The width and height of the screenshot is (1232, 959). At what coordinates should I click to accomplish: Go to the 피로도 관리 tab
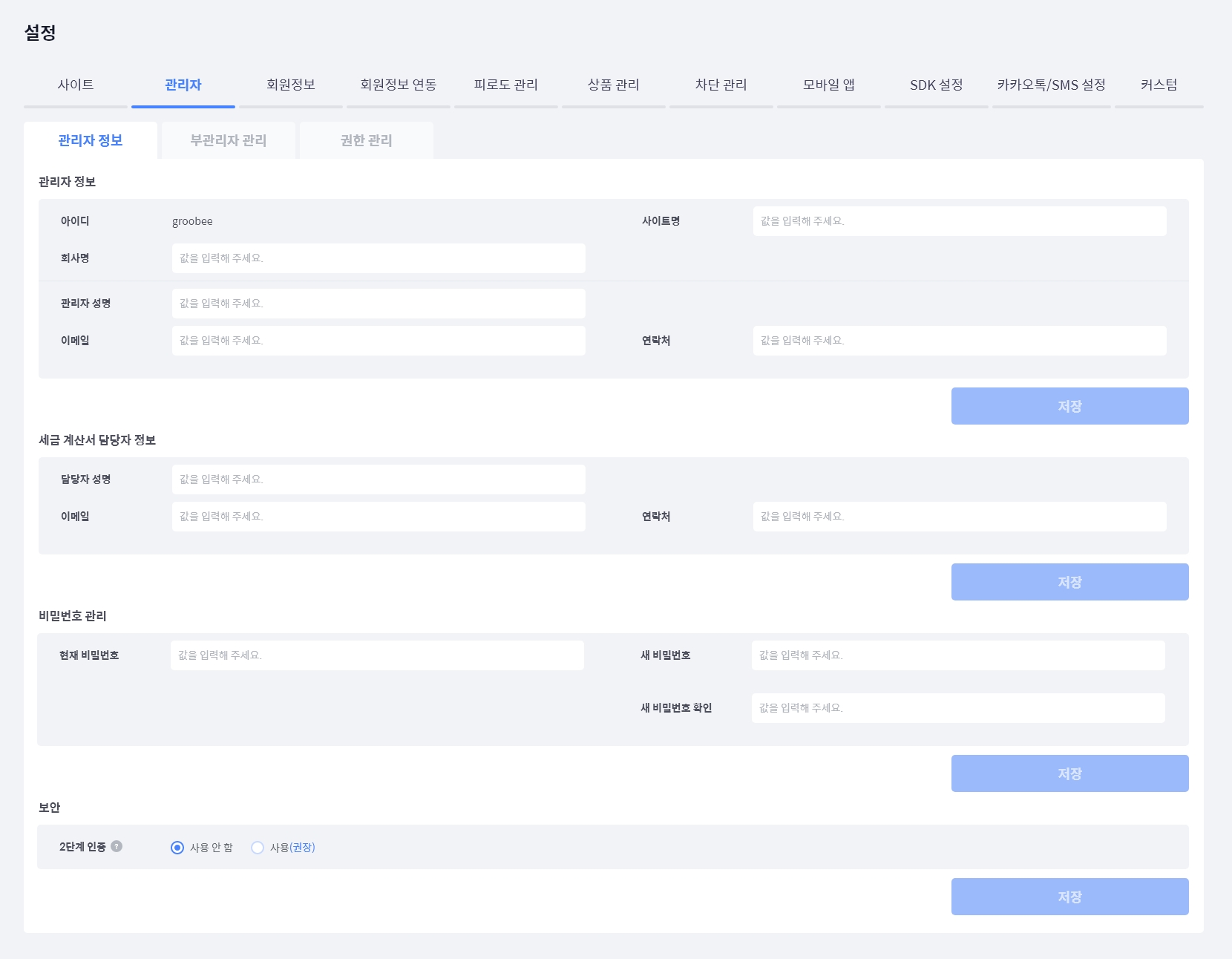[x=506, y=85]
